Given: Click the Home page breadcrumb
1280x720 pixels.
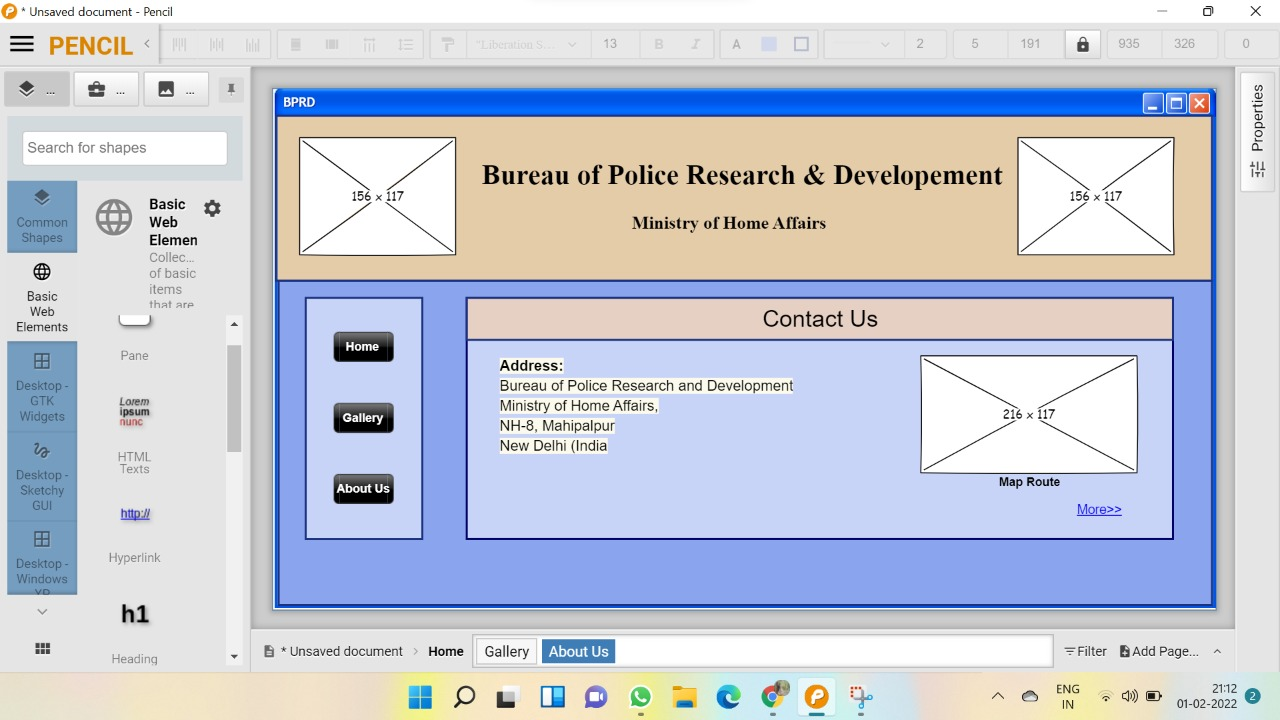Looking at the screenshot, I should [446, 651].
